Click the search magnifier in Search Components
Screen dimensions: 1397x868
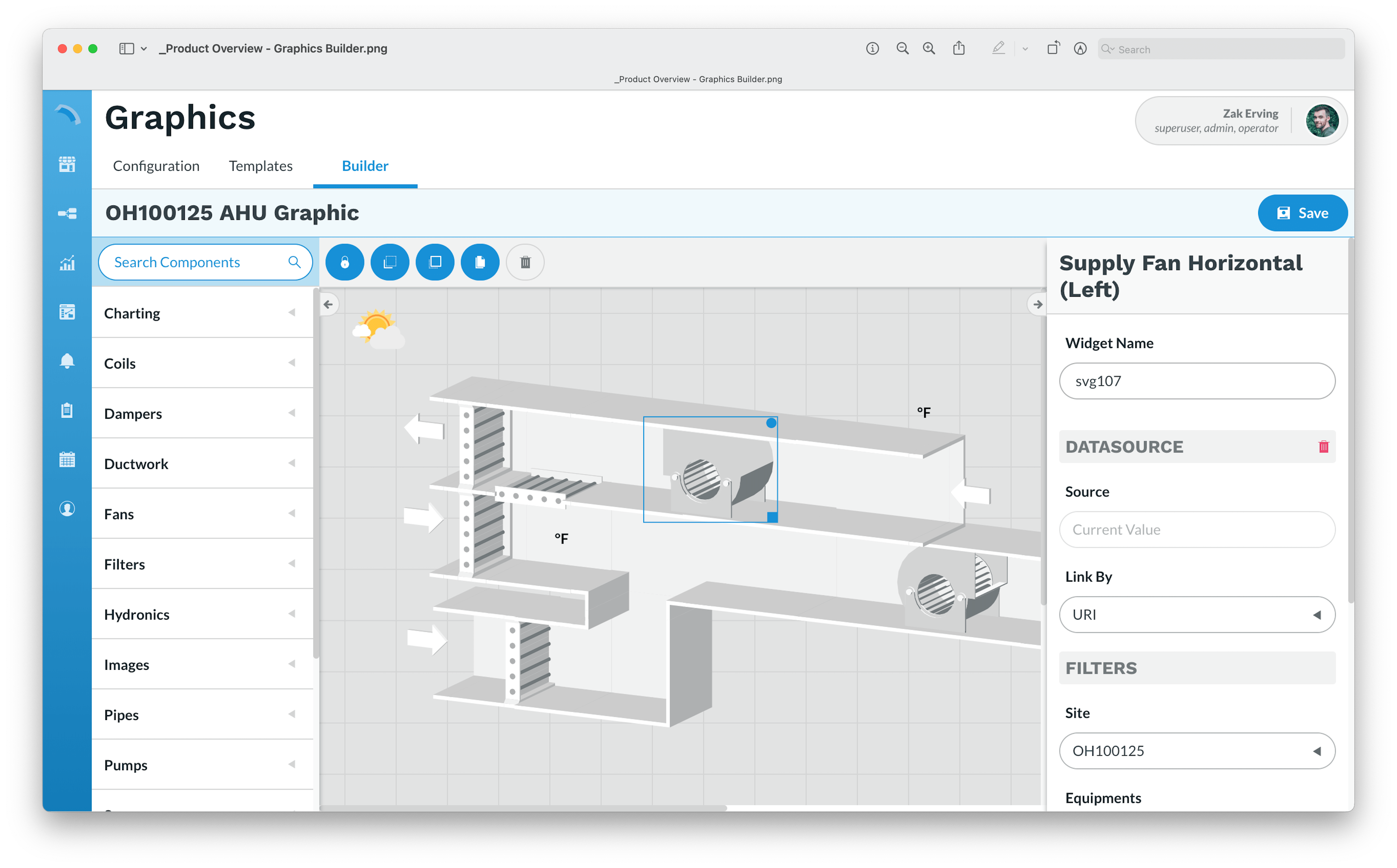tap(294, 262)
